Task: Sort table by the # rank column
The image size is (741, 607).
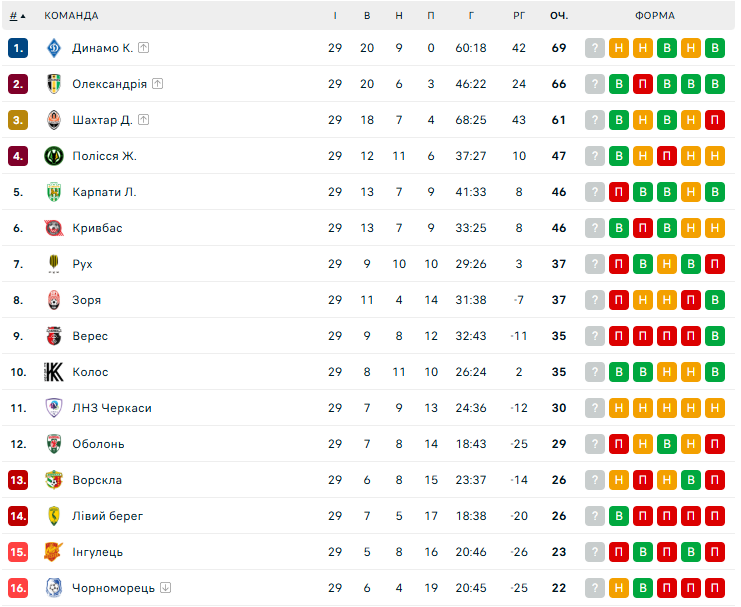Action: tap(17, 16)
